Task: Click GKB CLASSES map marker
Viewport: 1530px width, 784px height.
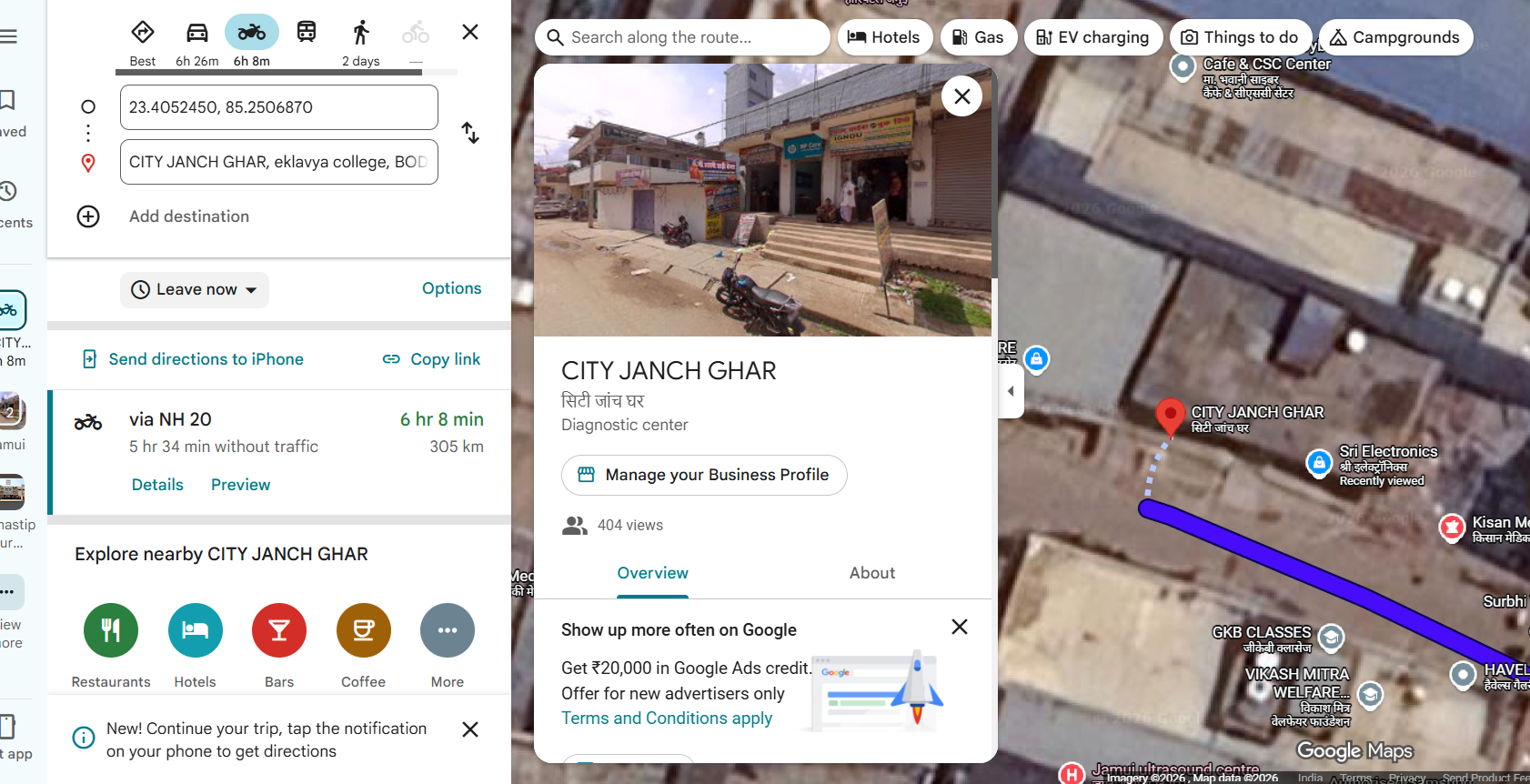Action: (1331, 638)
